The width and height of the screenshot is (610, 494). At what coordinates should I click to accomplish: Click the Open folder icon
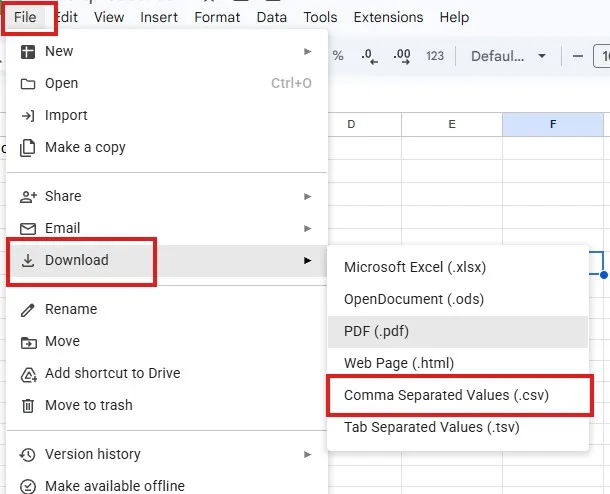coord(28,84)
